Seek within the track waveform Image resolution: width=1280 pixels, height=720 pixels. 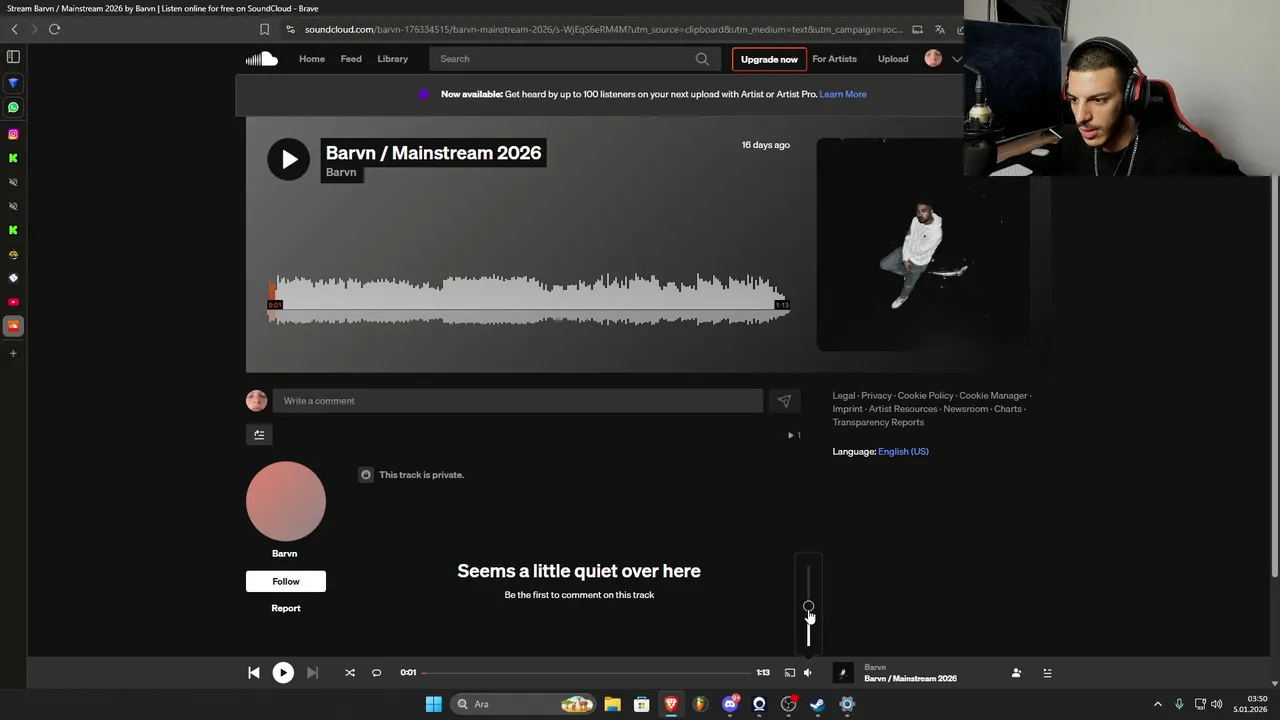click(x=528, y=300)
